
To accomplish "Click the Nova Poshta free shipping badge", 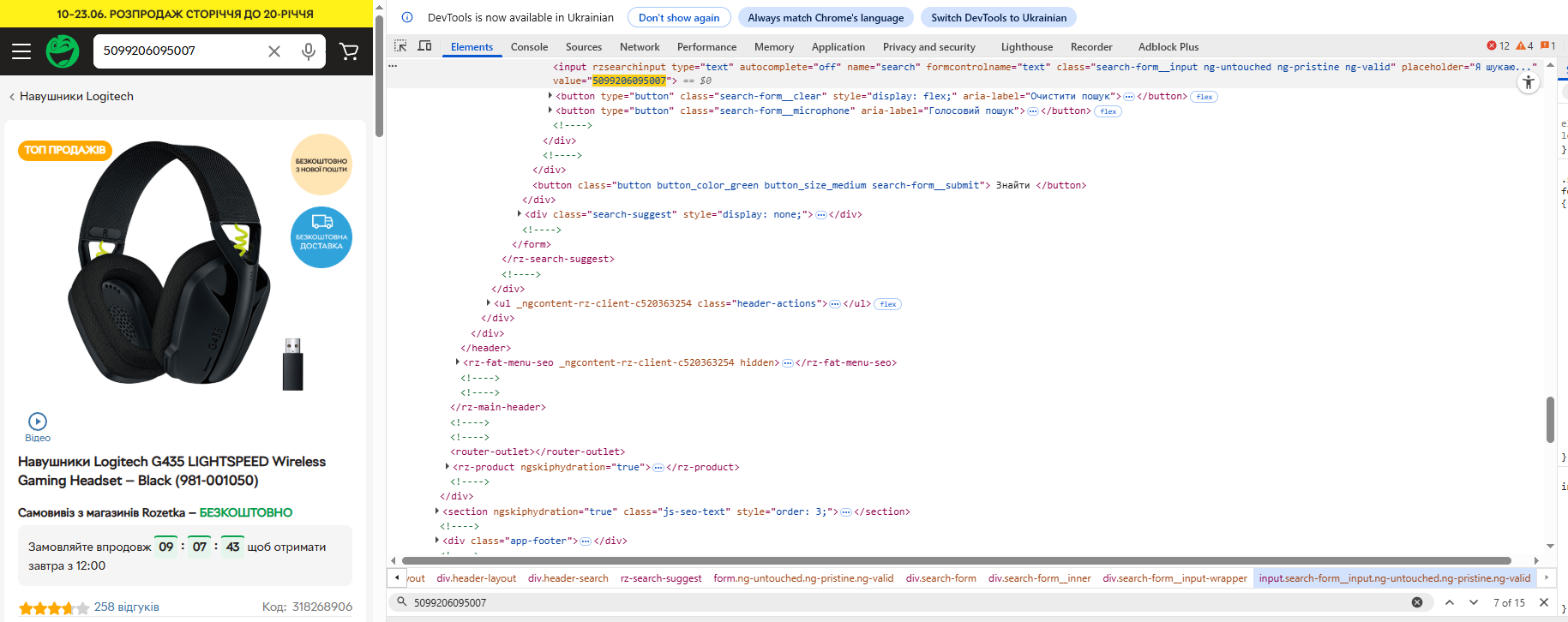I will (x=321, y=164).
